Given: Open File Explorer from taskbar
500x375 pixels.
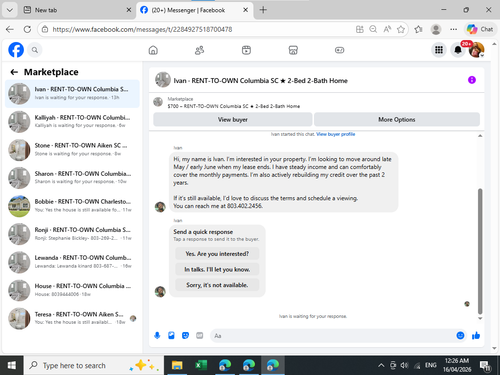Looking at the screenshot, I should pyautogui.click(x=177, y=366).
